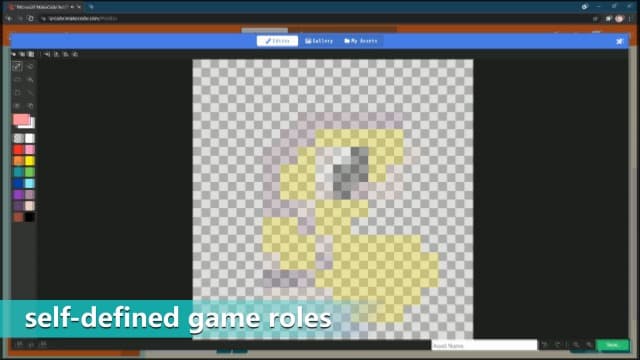Viewport: 640px width, 360px height.
Task: Select the eraser tool
Action: (x=30, y=67)
